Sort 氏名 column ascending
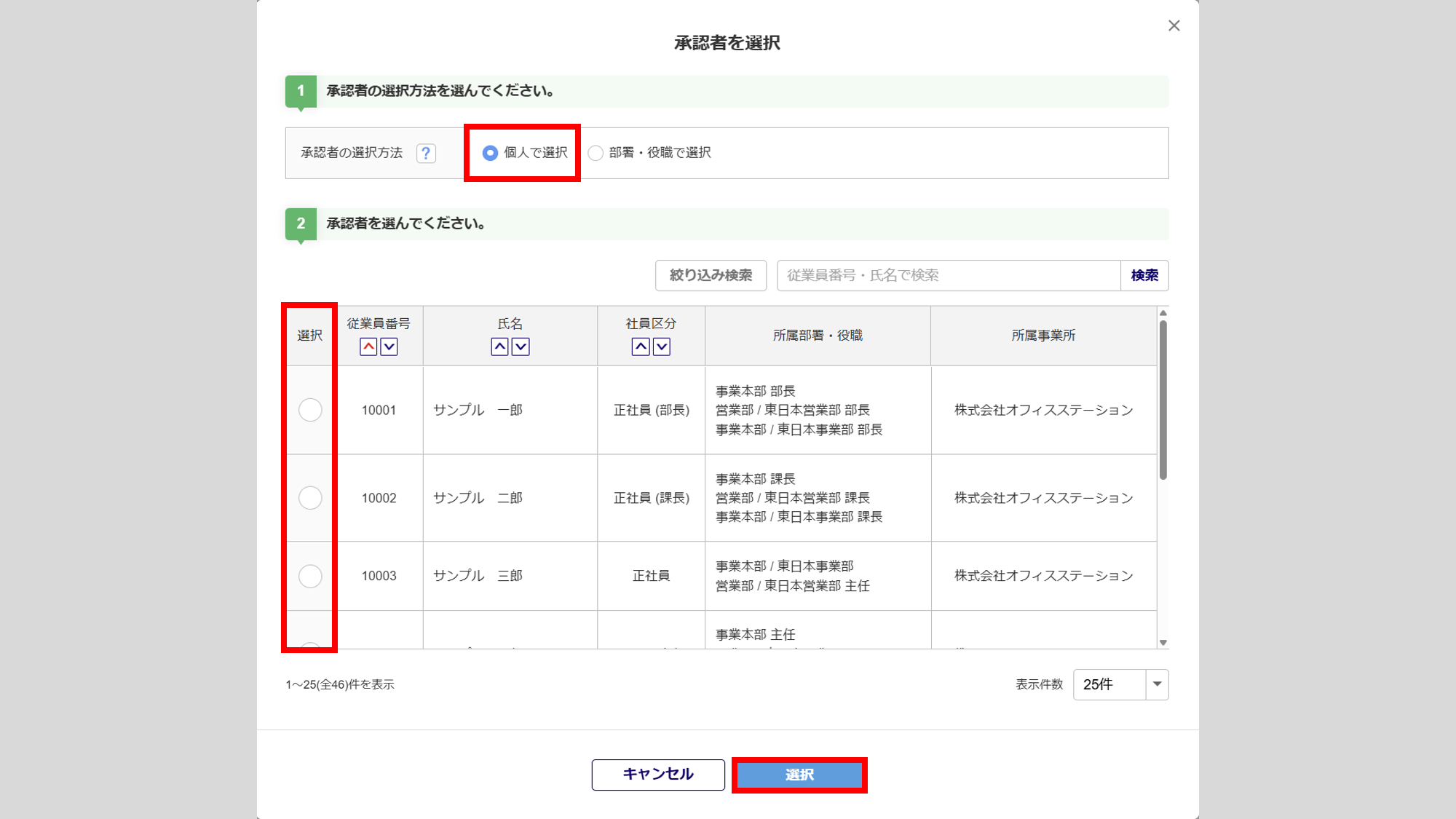This screenshot has height=819, width=1456. point(499,347)
